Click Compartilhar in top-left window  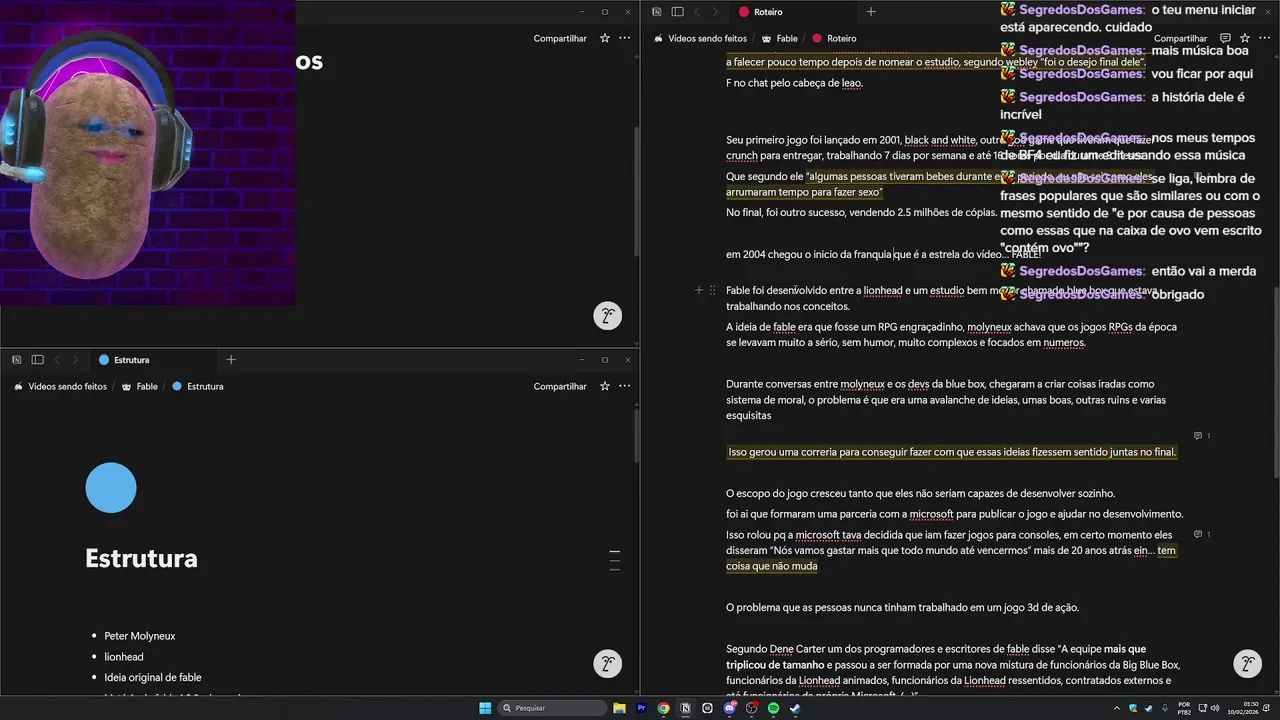[560, 38]
